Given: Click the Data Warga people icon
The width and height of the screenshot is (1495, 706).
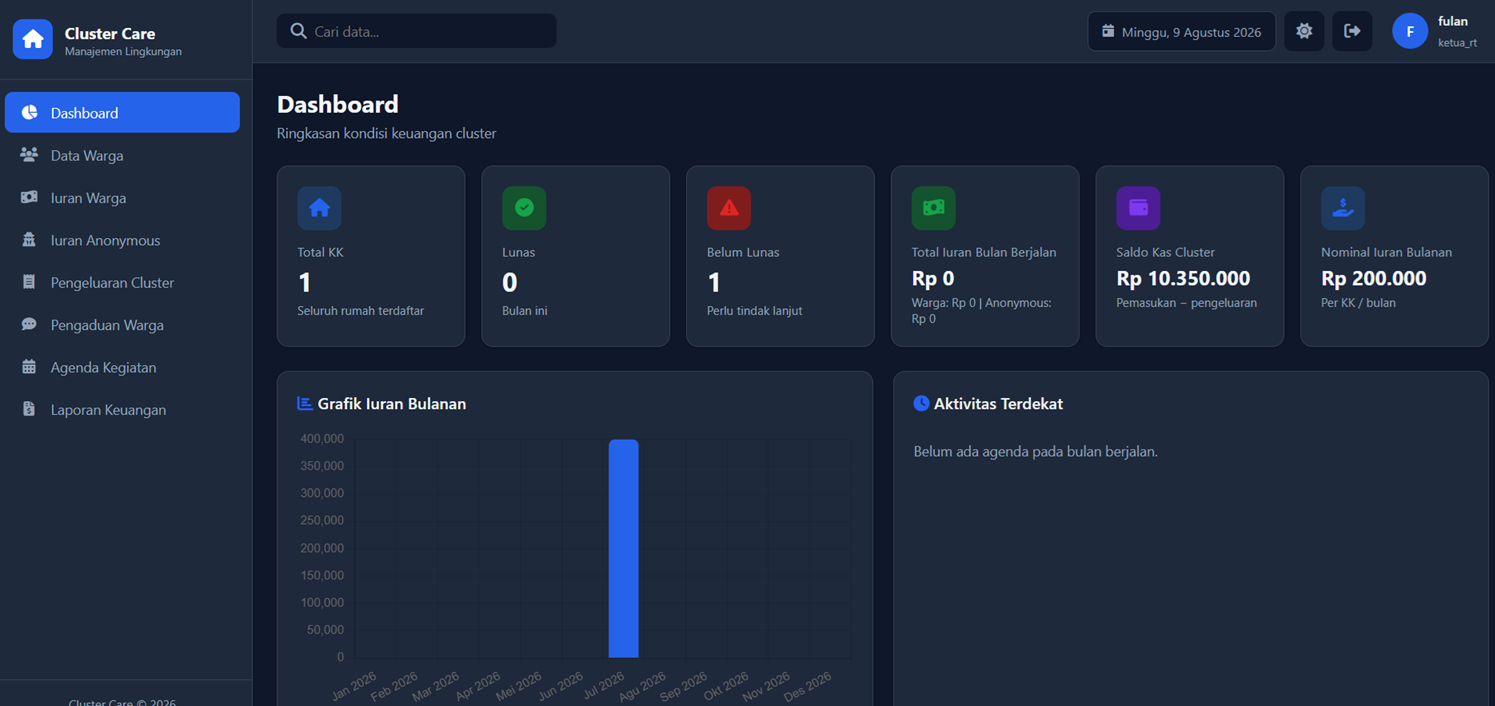Looking at the screenshot, I should (x=29, y=155).
